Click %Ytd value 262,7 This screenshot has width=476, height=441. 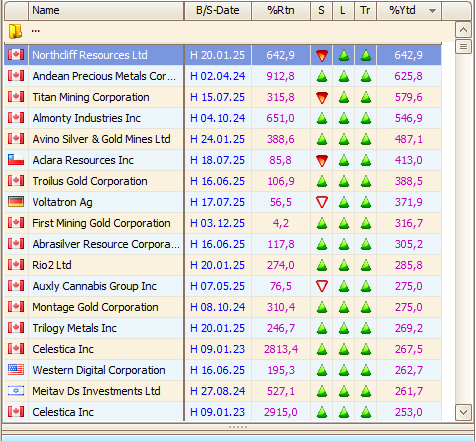(408, 370)
